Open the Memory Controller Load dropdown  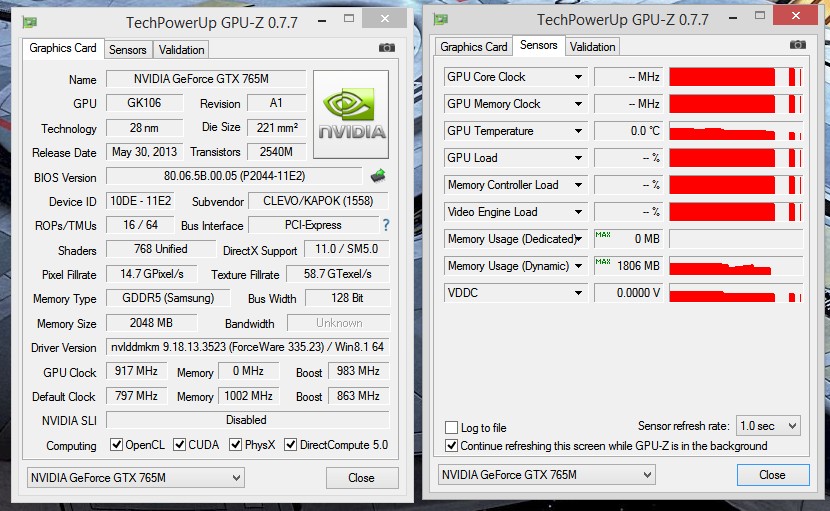pyautogui.click(x=579, y=185)
